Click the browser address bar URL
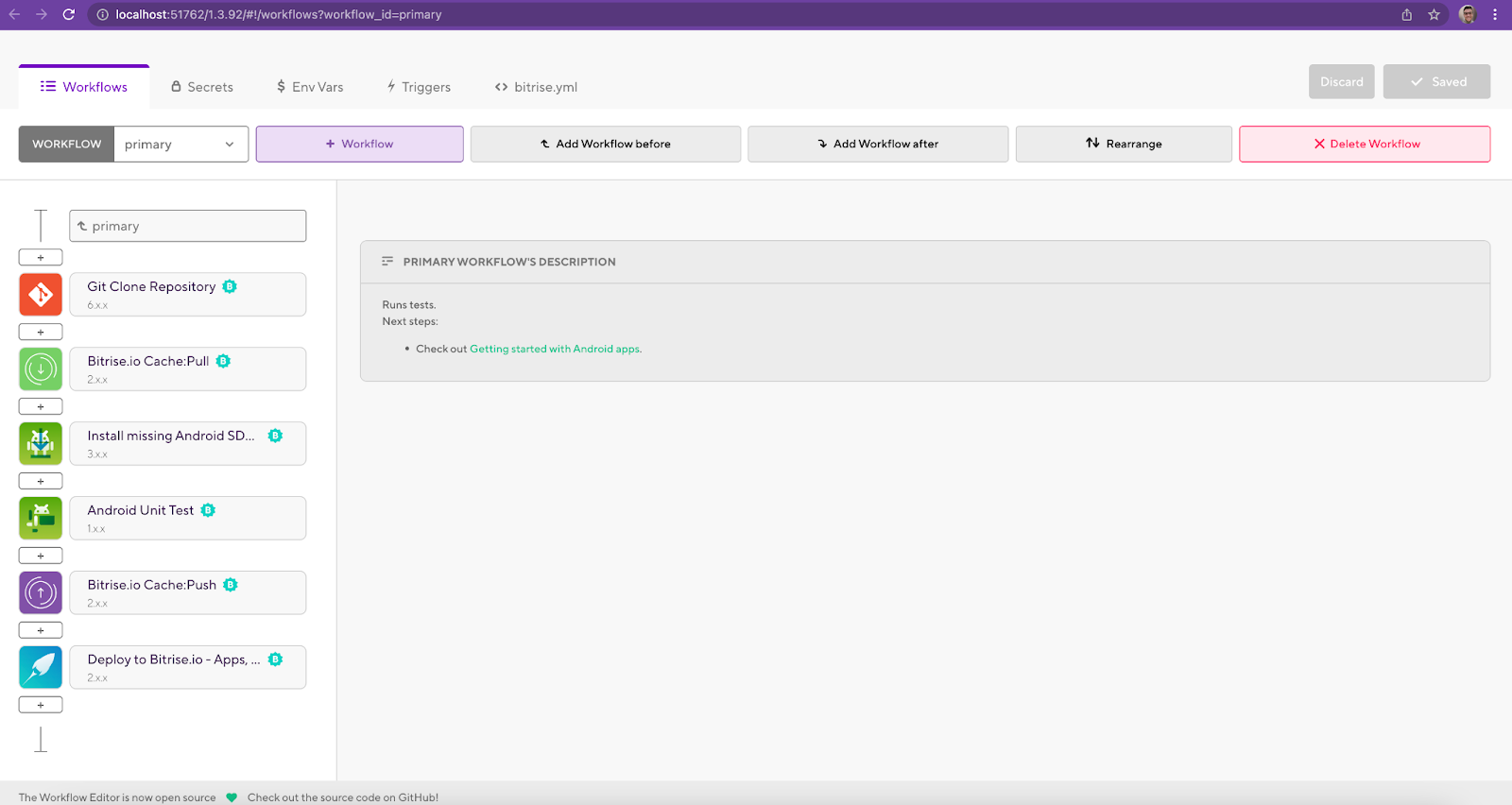 point(279,14)
